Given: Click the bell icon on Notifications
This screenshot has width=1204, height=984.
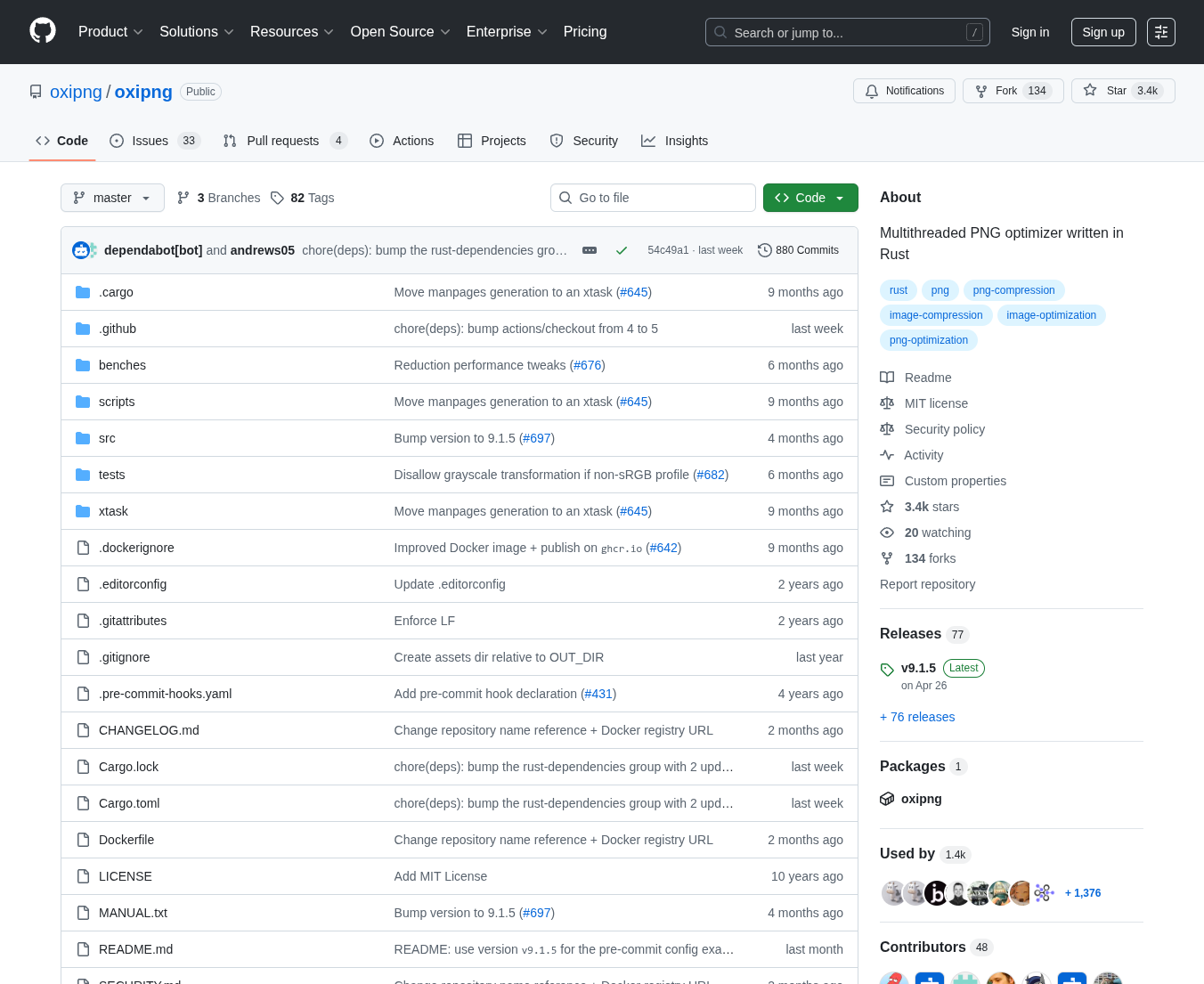Looking at the screenshot, I should click(x=872, y=92).
